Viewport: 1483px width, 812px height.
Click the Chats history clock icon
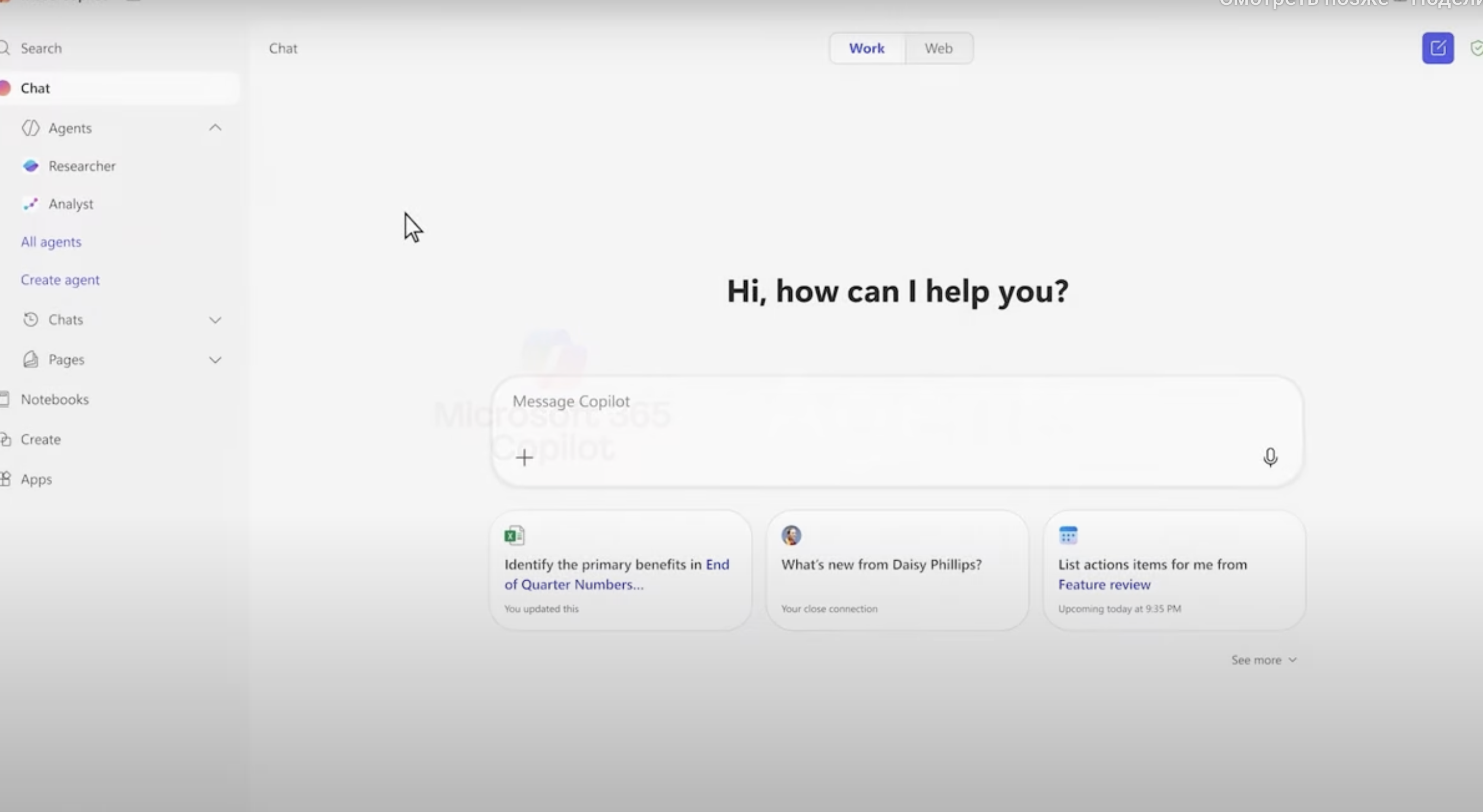click(30, 319)
